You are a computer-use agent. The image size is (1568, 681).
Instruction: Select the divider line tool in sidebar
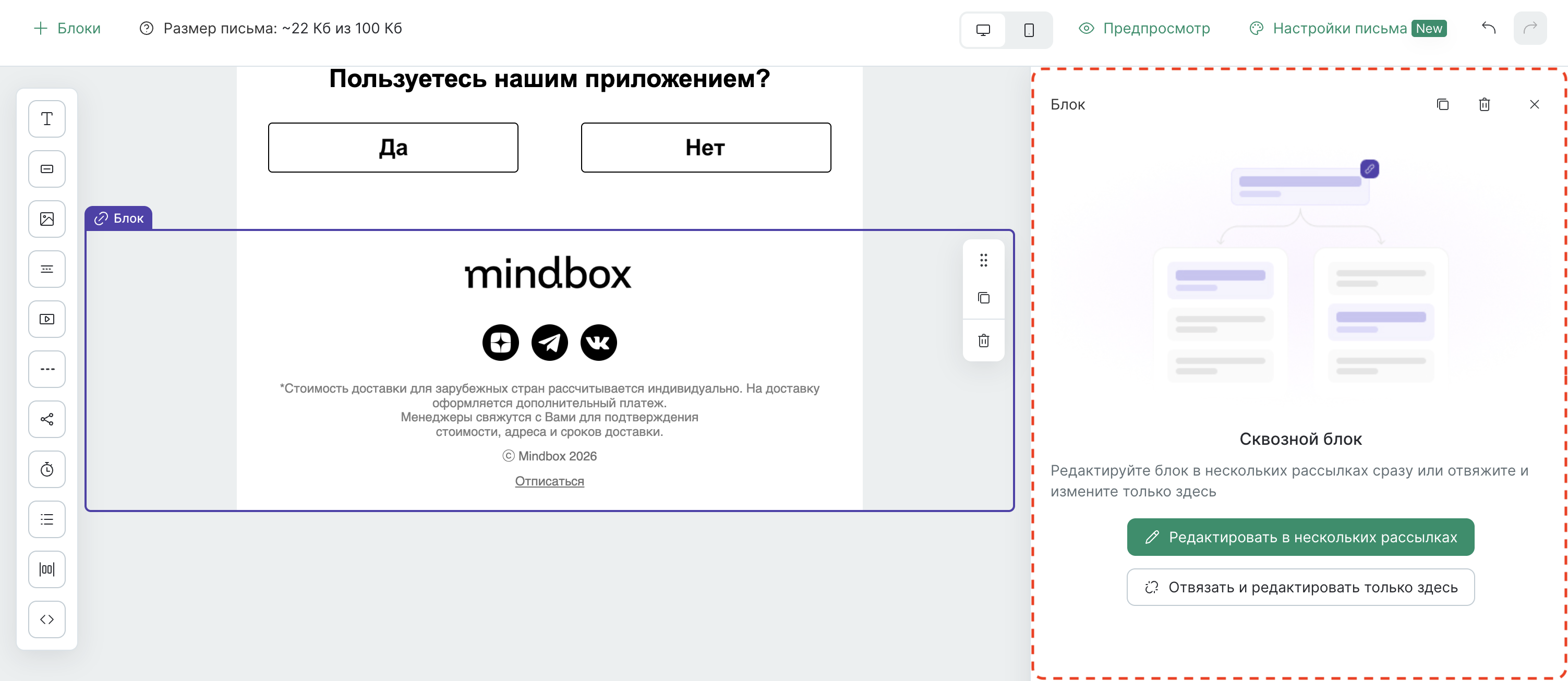coord(47,269)
